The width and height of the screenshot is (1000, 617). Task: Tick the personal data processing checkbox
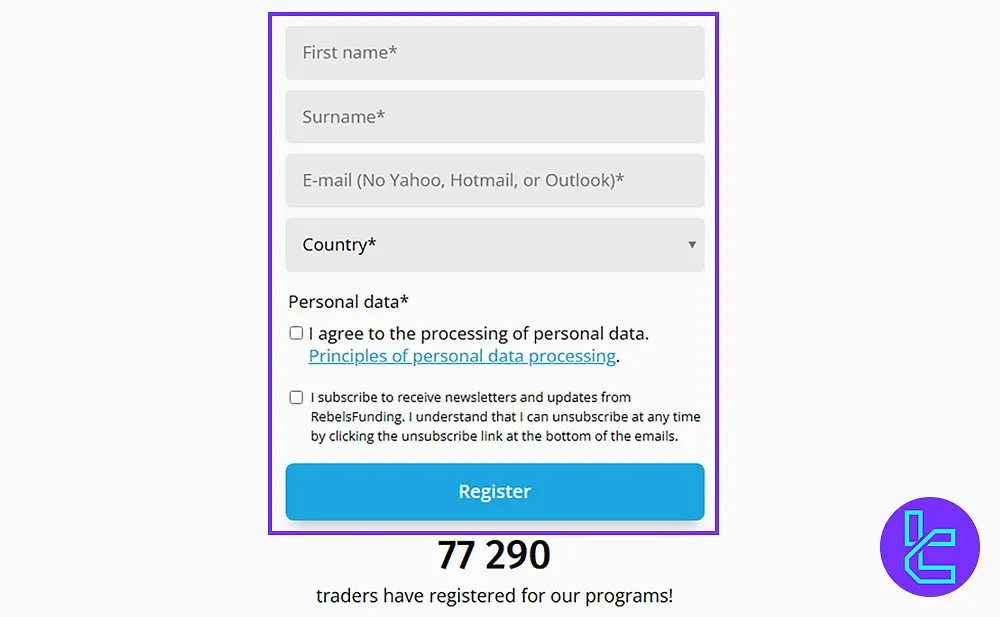coord(296,333)
